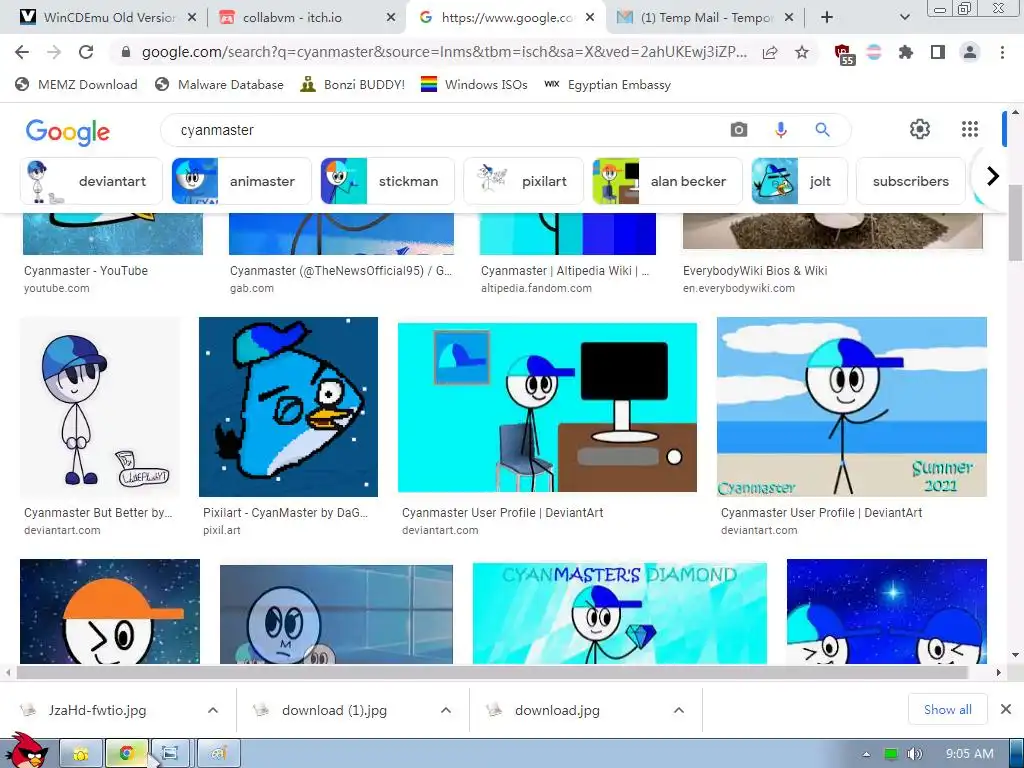
Task: Open Cyanmaster's Diamond image
Action: [620, 613]
